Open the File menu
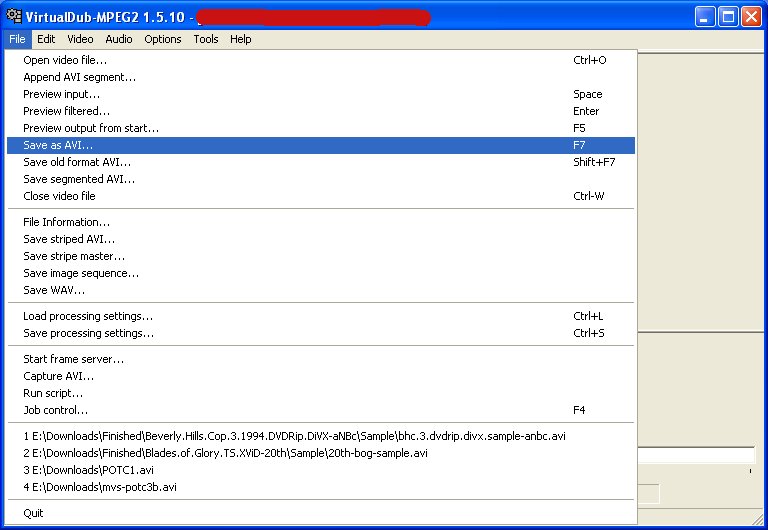This screenshot has width=768, height=530. pyautogui.click(x=17, y=39)
